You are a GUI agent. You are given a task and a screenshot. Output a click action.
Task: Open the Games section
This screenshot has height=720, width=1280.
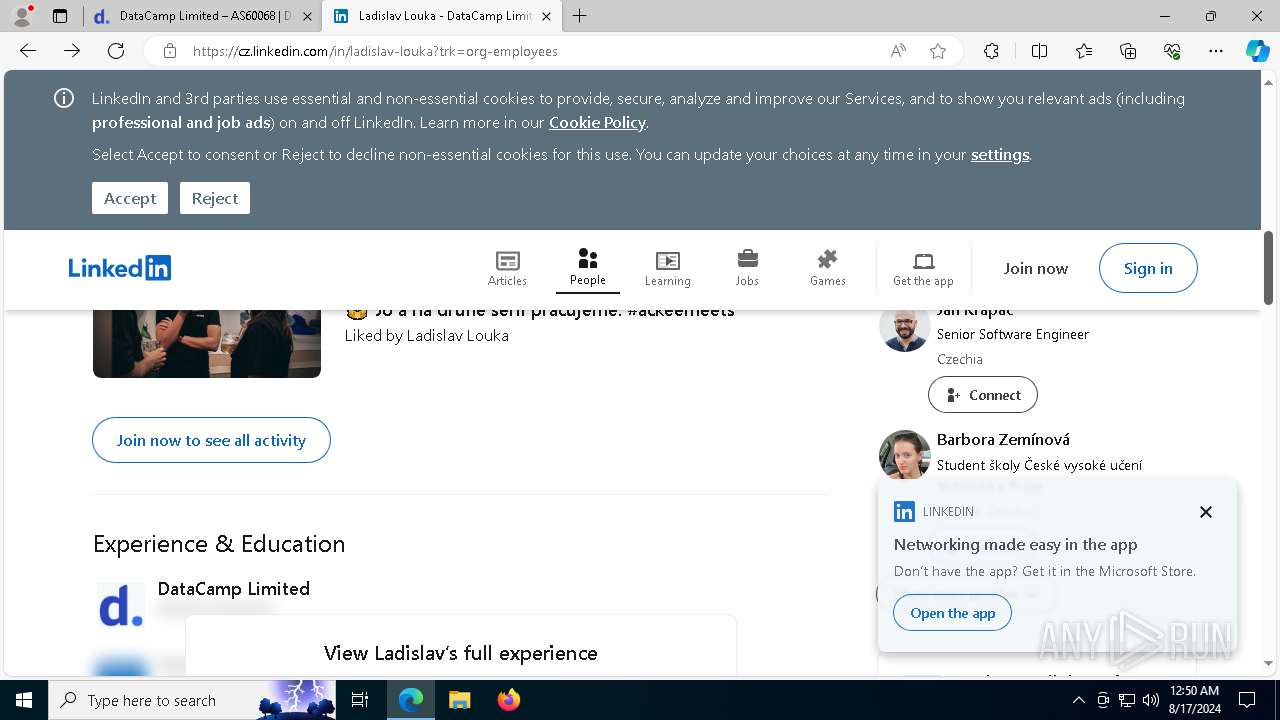coord(827,268)
